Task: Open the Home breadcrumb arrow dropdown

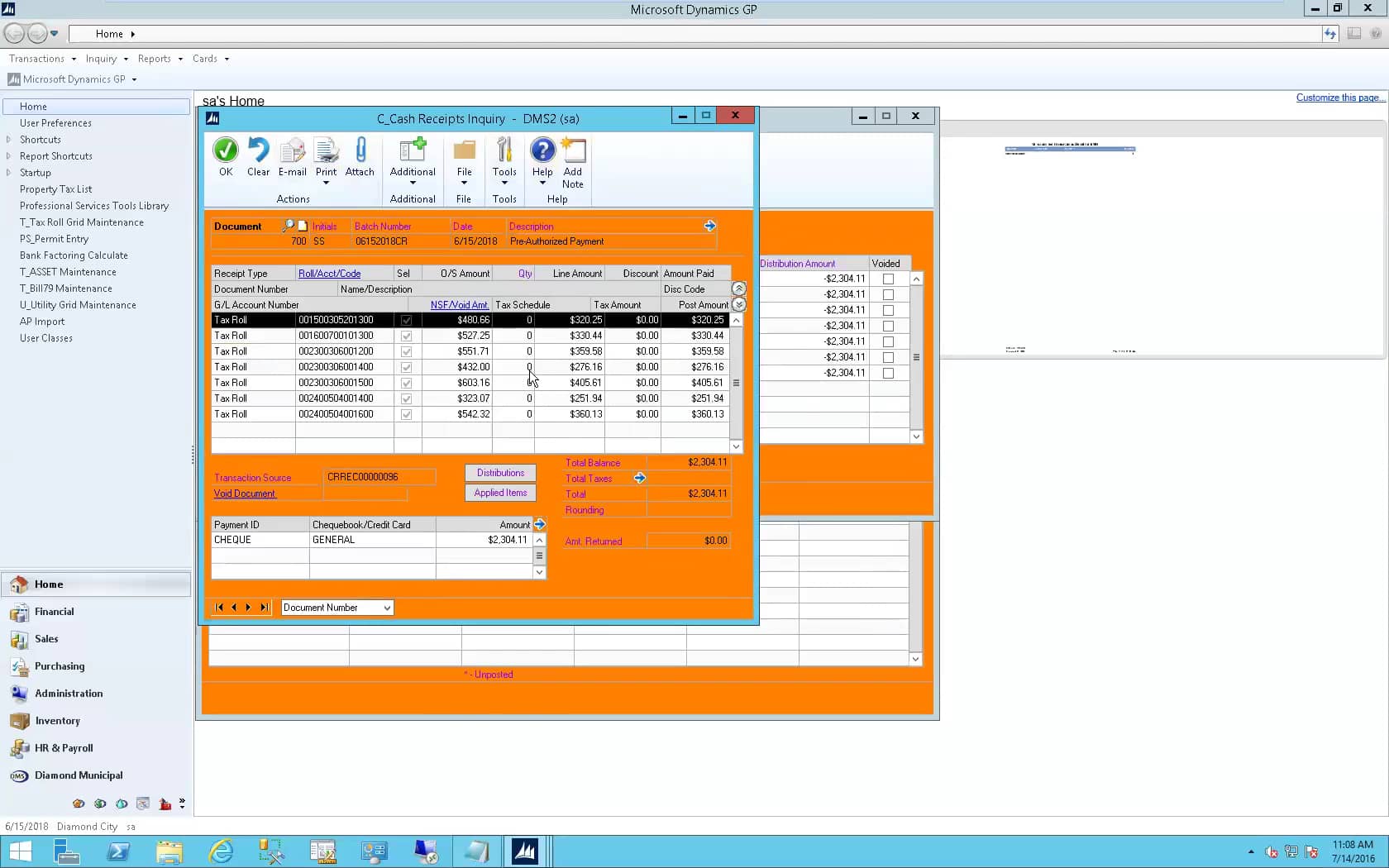Action: coord(132,34)
